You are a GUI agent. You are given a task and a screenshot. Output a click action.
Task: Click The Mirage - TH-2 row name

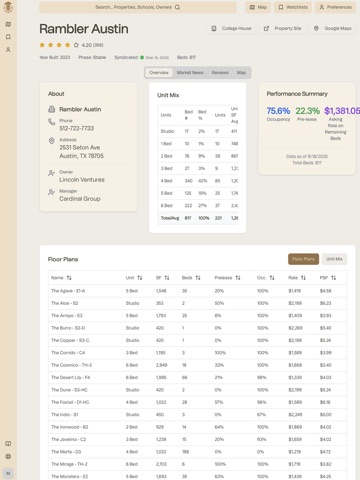click(69, 464)
